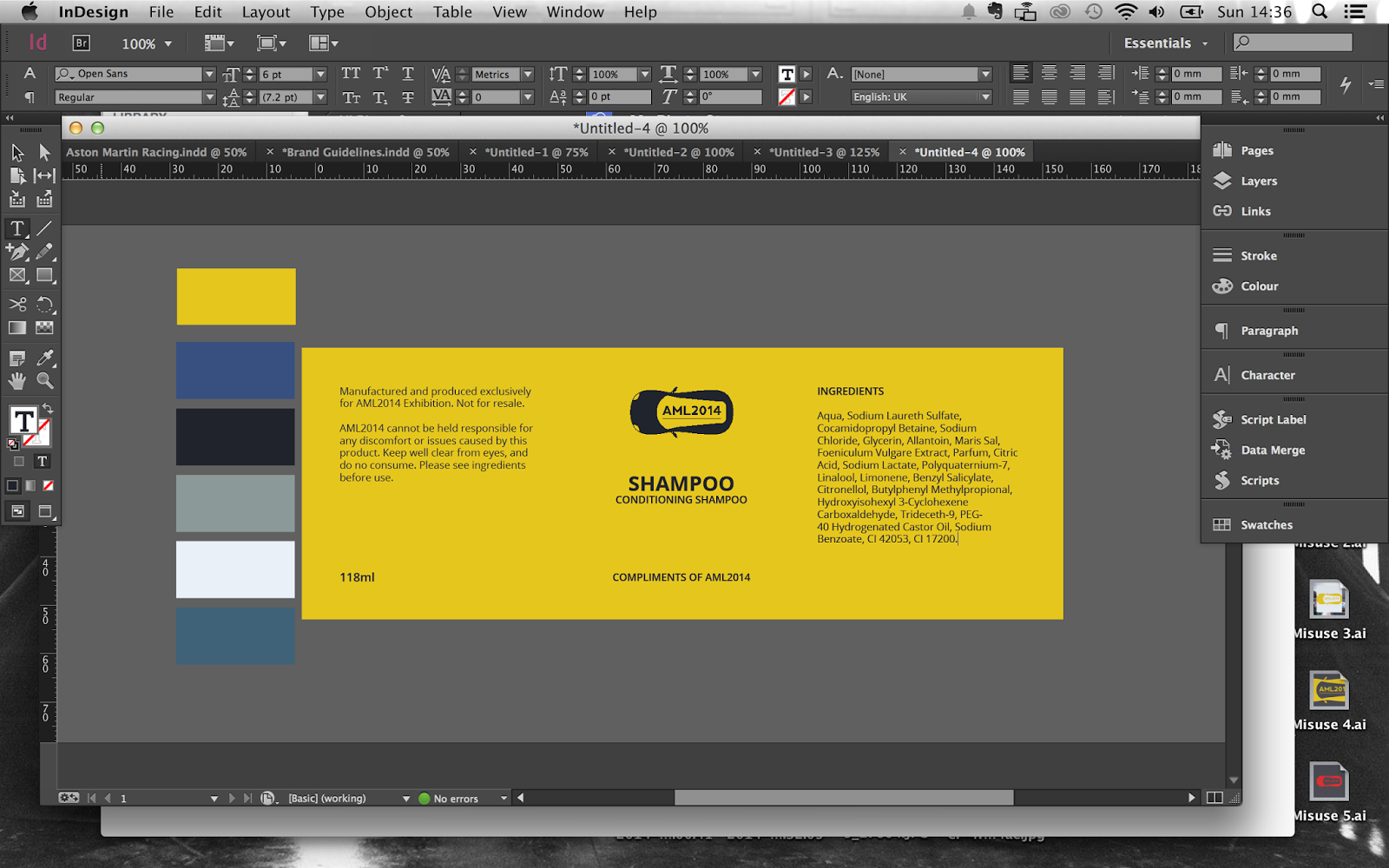Switch to the Aston Martin Racing.indd tab
The image size is (1389, 868).
click(x=156, y=152)
